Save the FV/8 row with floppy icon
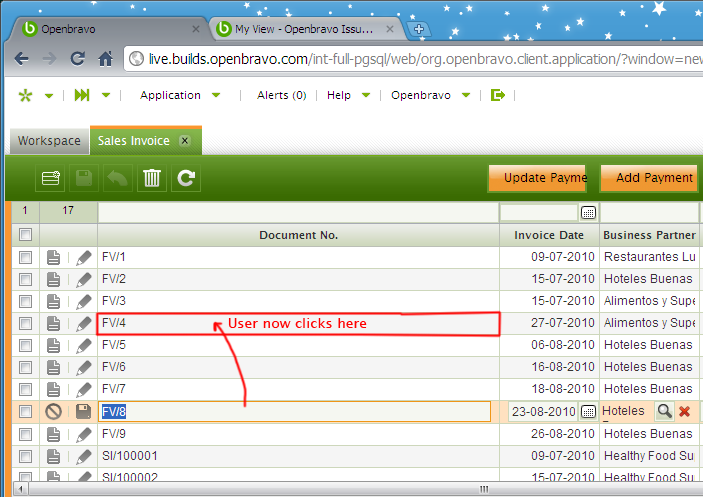The image size is (703, 497). pyautogui.click(x=83, y=411)
